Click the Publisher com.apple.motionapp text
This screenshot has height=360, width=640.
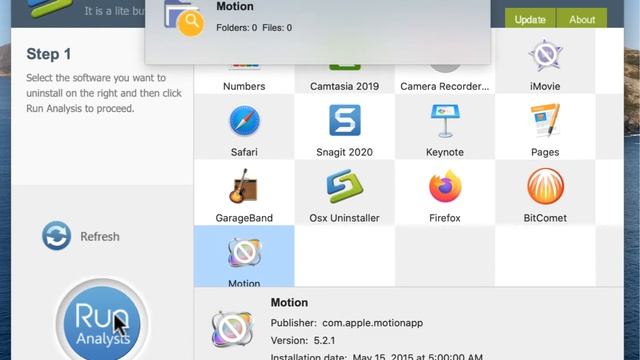tap(347, 323)
